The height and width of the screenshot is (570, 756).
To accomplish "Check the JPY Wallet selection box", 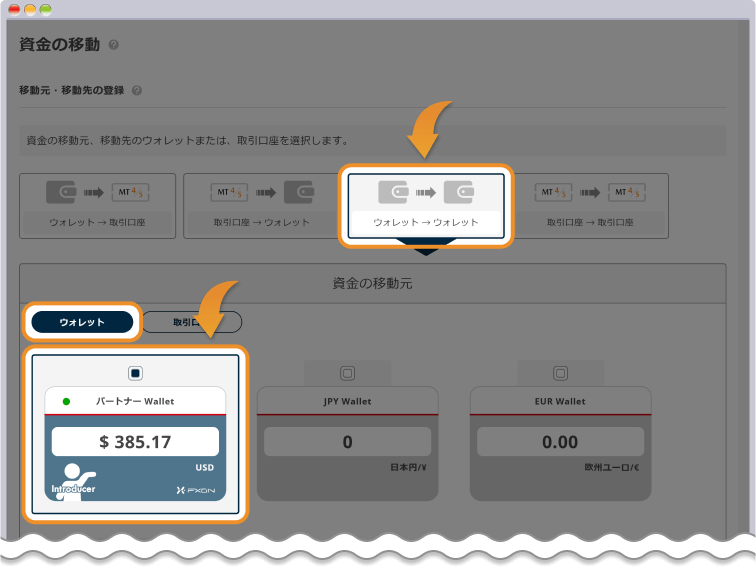I will click(348, 373).
